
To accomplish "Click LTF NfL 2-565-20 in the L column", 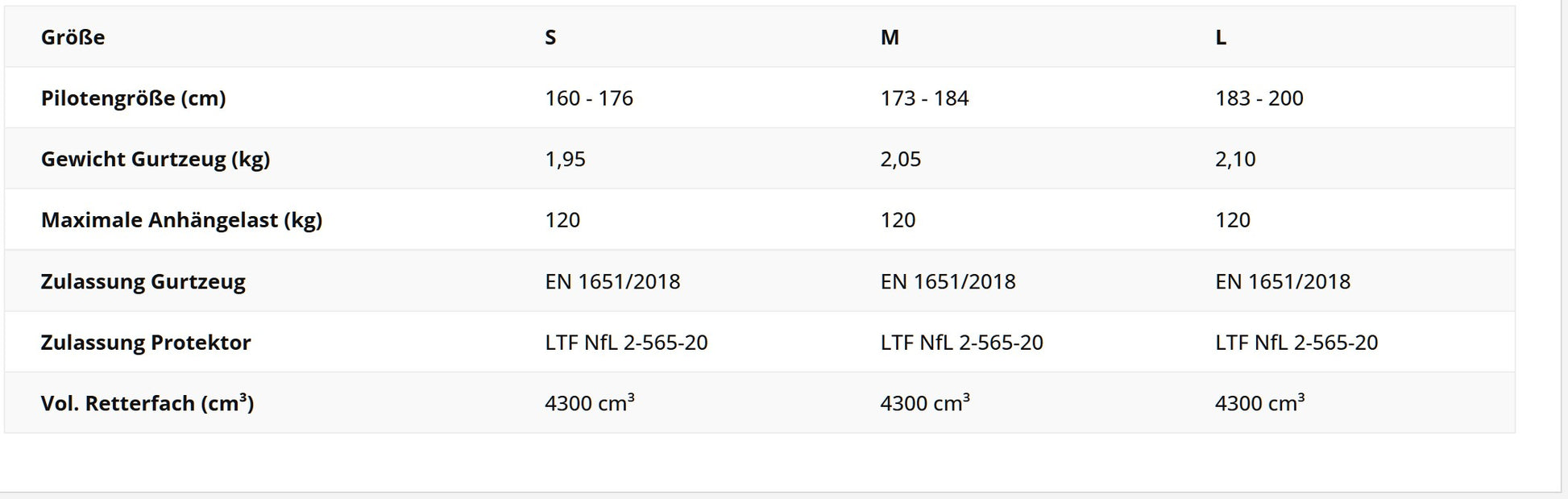I will pos(1296,343).
